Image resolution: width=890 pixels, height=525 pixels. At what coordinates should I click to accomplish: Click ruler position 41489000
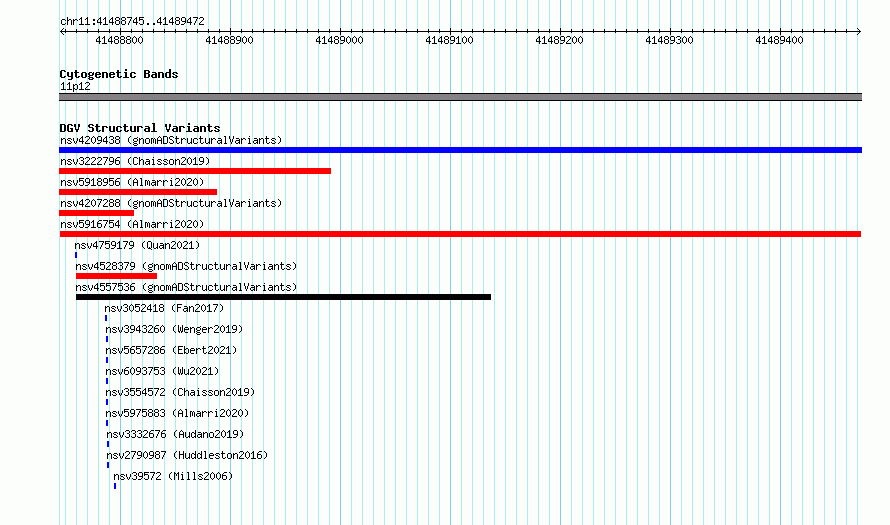[339, 40]
